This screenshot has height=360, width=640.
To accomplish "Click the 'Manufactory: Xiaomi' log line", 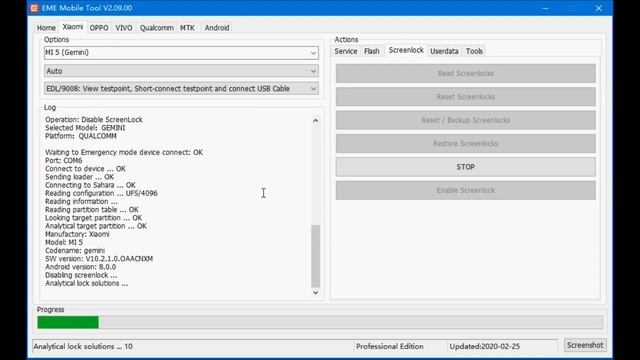I will pyautogui.click(x=77, y=234).
